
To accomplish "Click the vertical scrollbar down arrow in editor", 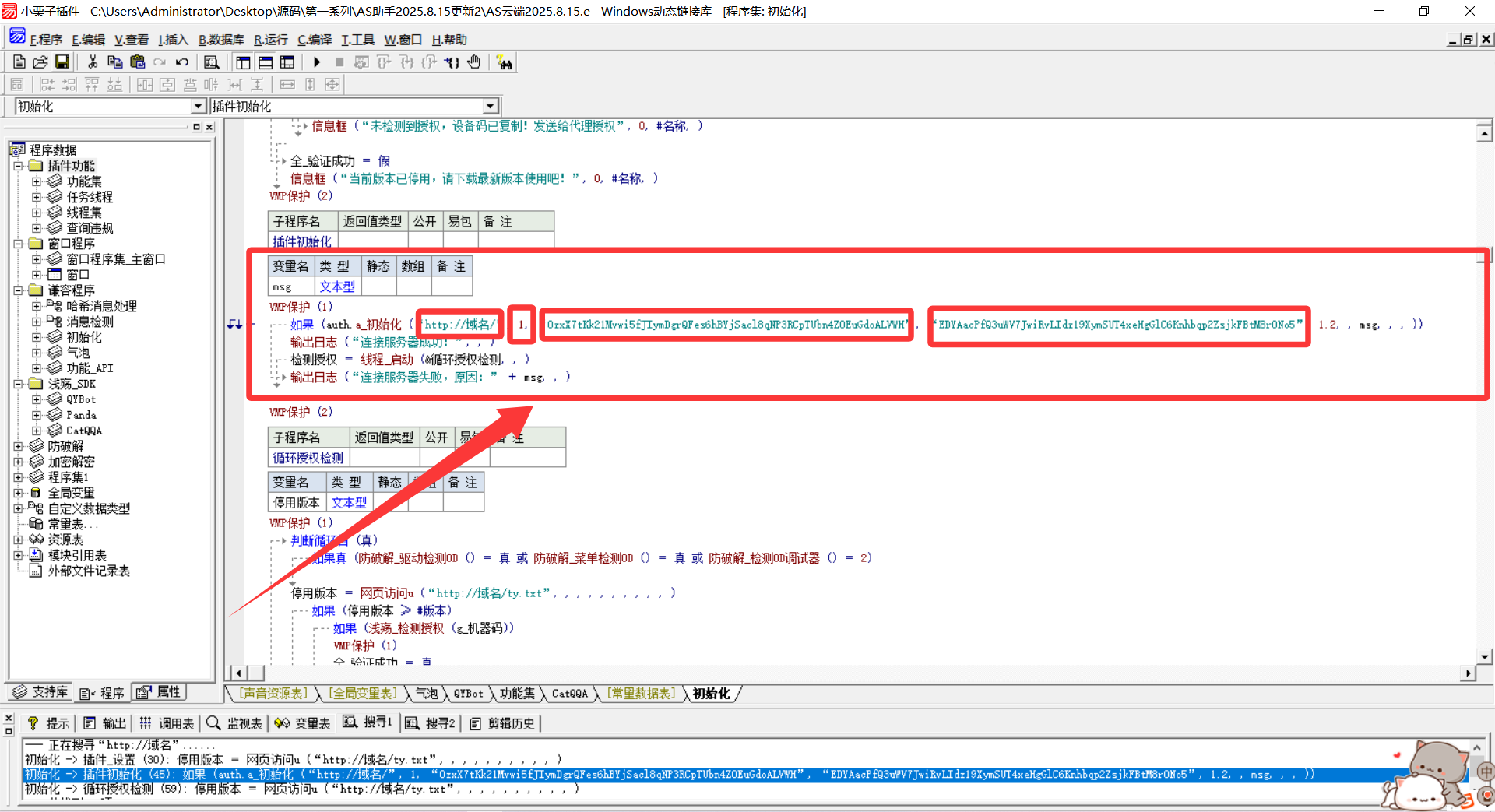I will tap(1484, 656).
